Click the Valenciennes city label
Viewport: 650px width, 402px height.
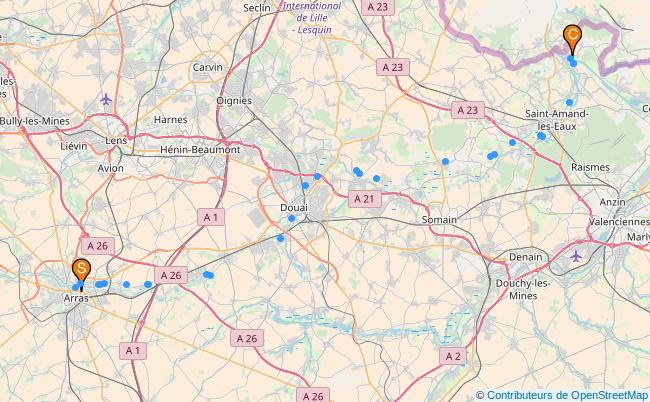pos(619,222)
